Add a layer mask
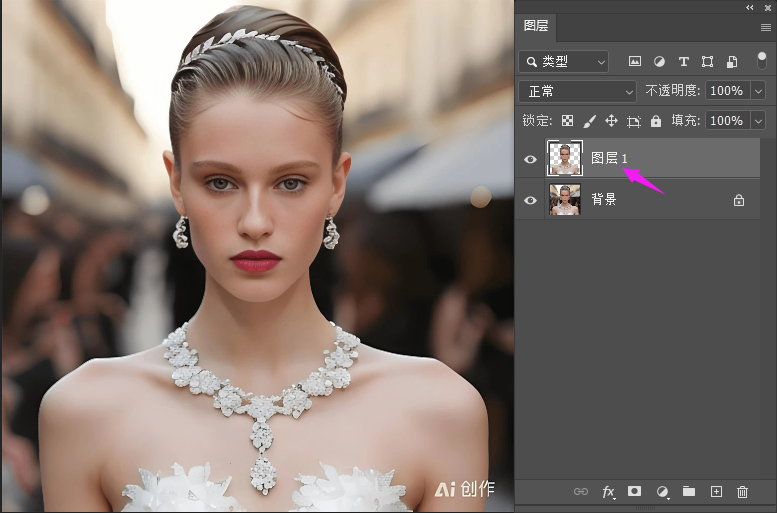Image resolution: width=777 pixels, height=513 pixels. click(634, 491)
